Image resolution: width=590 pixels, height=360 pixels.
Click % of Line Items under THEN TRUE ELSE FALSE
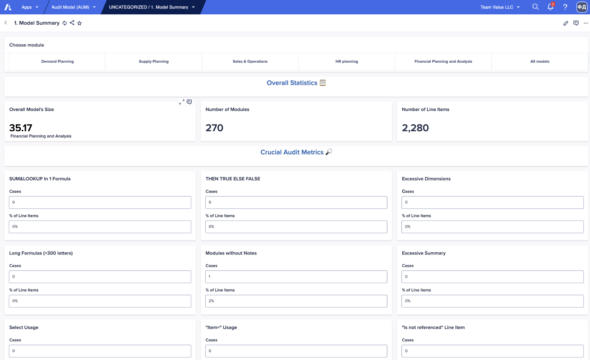coord(296,227)
